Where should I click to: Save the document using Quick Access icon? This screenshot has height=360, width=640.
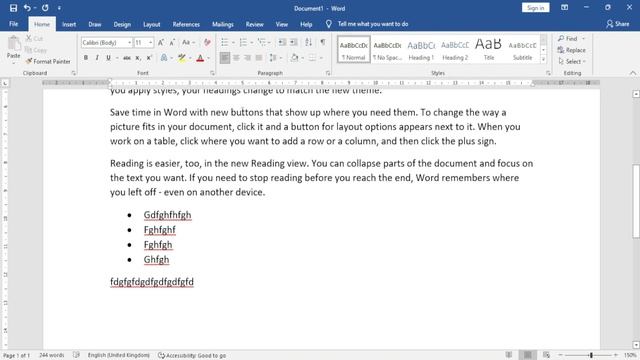(13, 8)
